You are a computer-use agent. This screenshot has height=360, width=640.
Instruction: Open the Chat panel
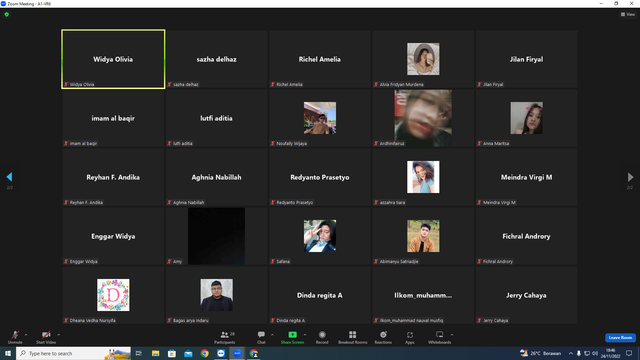261,337
